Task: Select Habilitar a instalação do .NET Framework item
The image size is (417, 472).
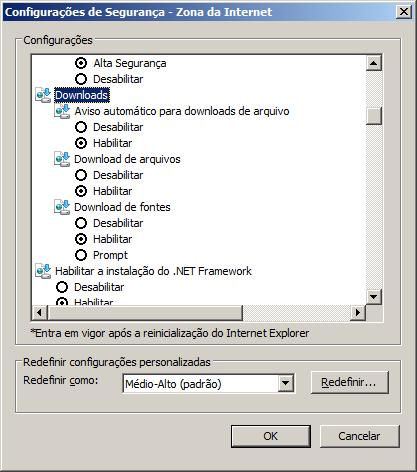Action: tap(153, 271)
